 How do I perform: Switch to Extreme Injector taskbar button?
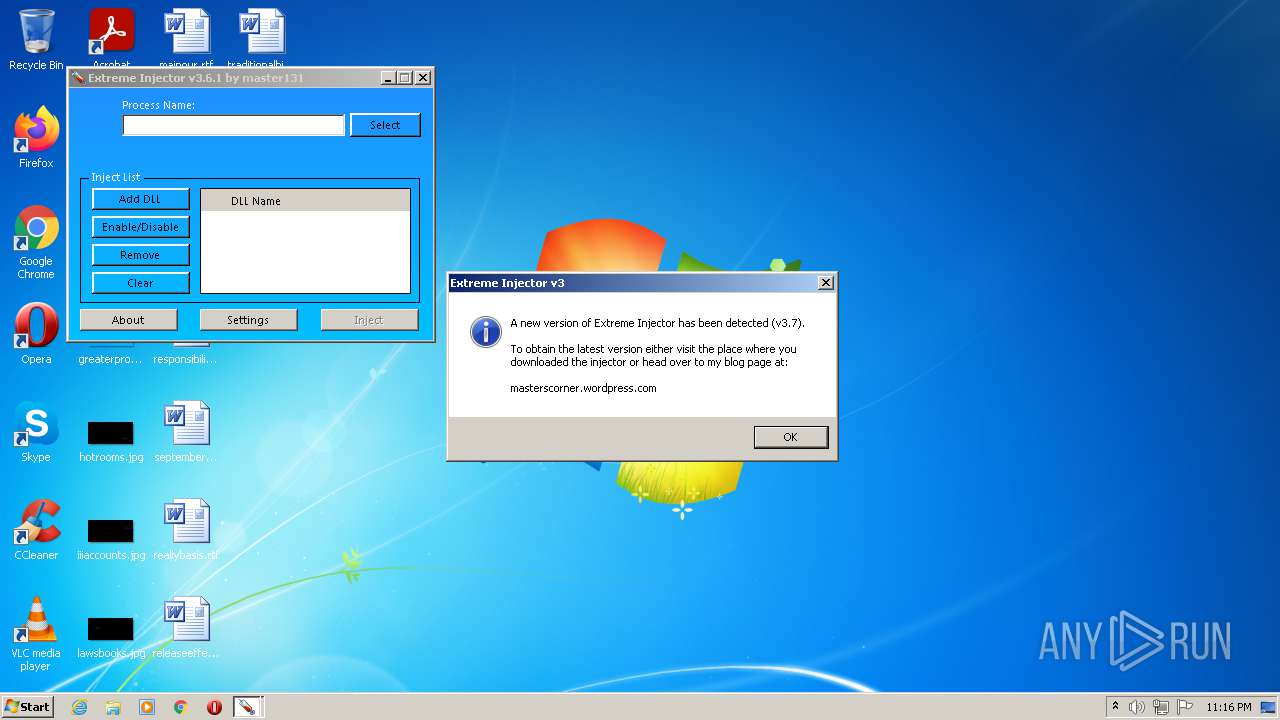(x=246, y=707)
